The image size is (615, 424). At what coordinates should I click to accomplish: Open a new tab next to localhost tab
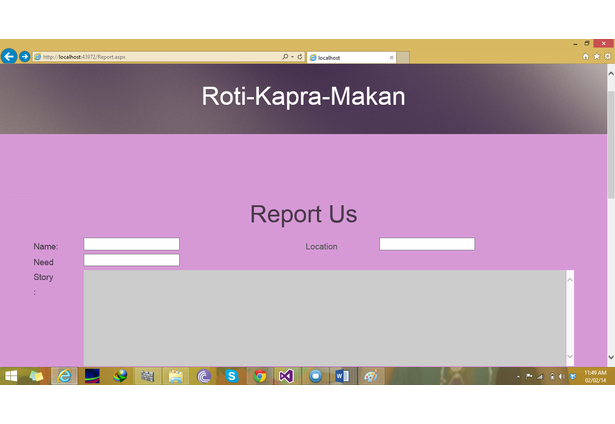click(x=403, y=58)
